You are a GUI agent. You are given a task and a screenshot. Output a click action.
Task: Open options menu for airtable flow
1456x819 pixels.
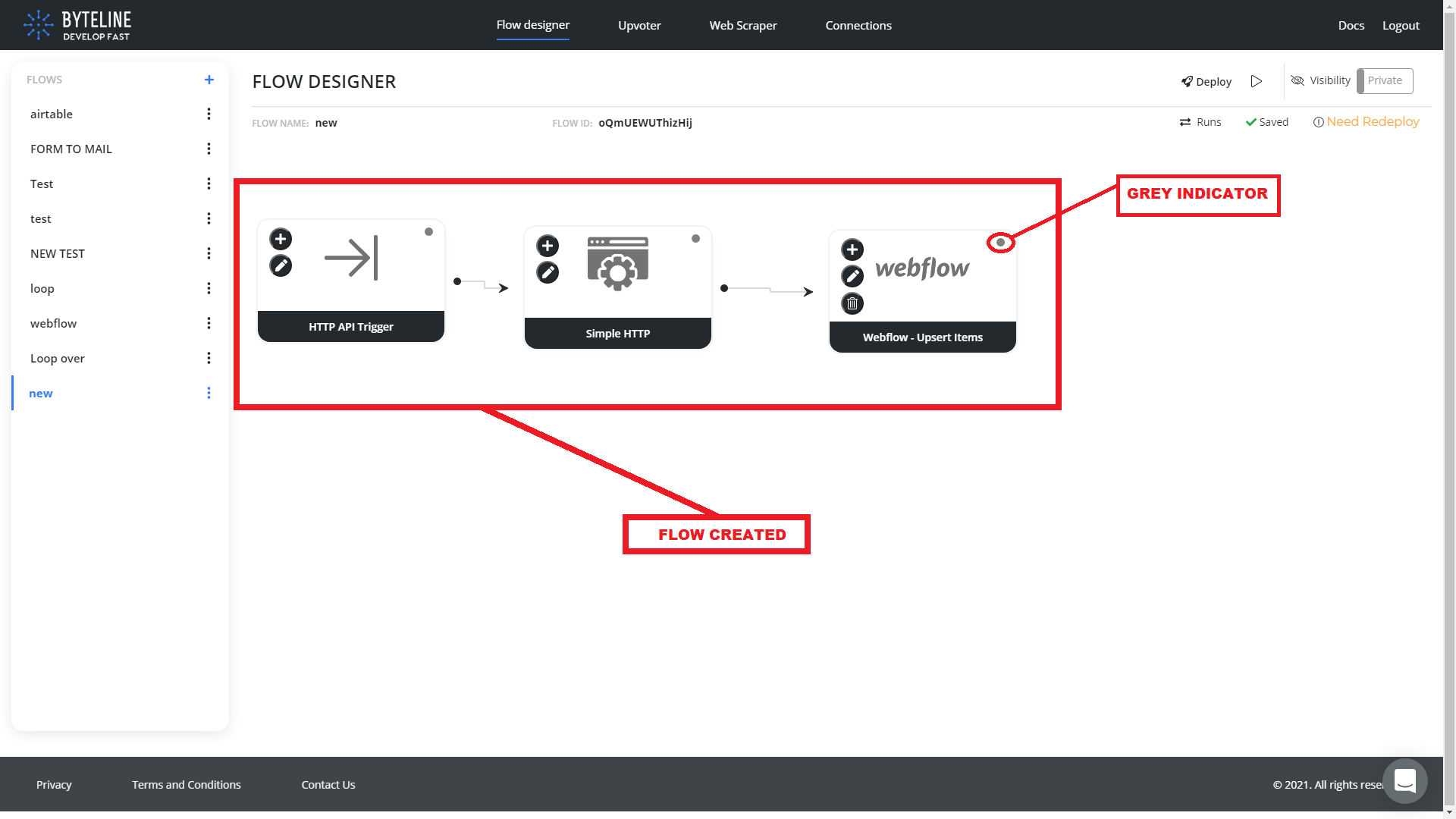tap(209, 114)
